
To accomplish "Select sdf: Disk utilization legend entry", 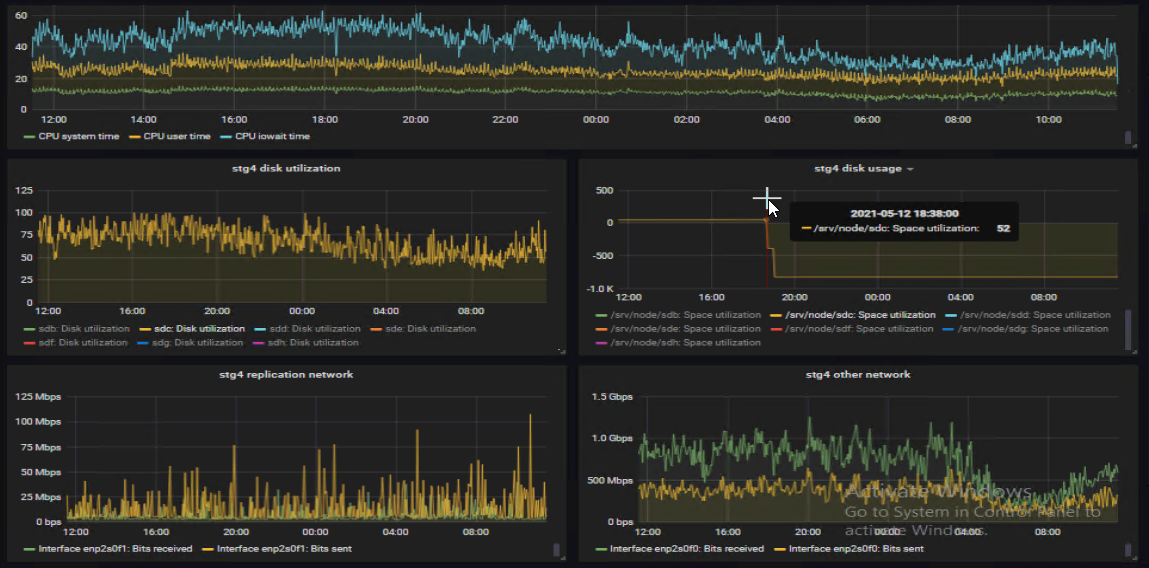I will [84, 342].
